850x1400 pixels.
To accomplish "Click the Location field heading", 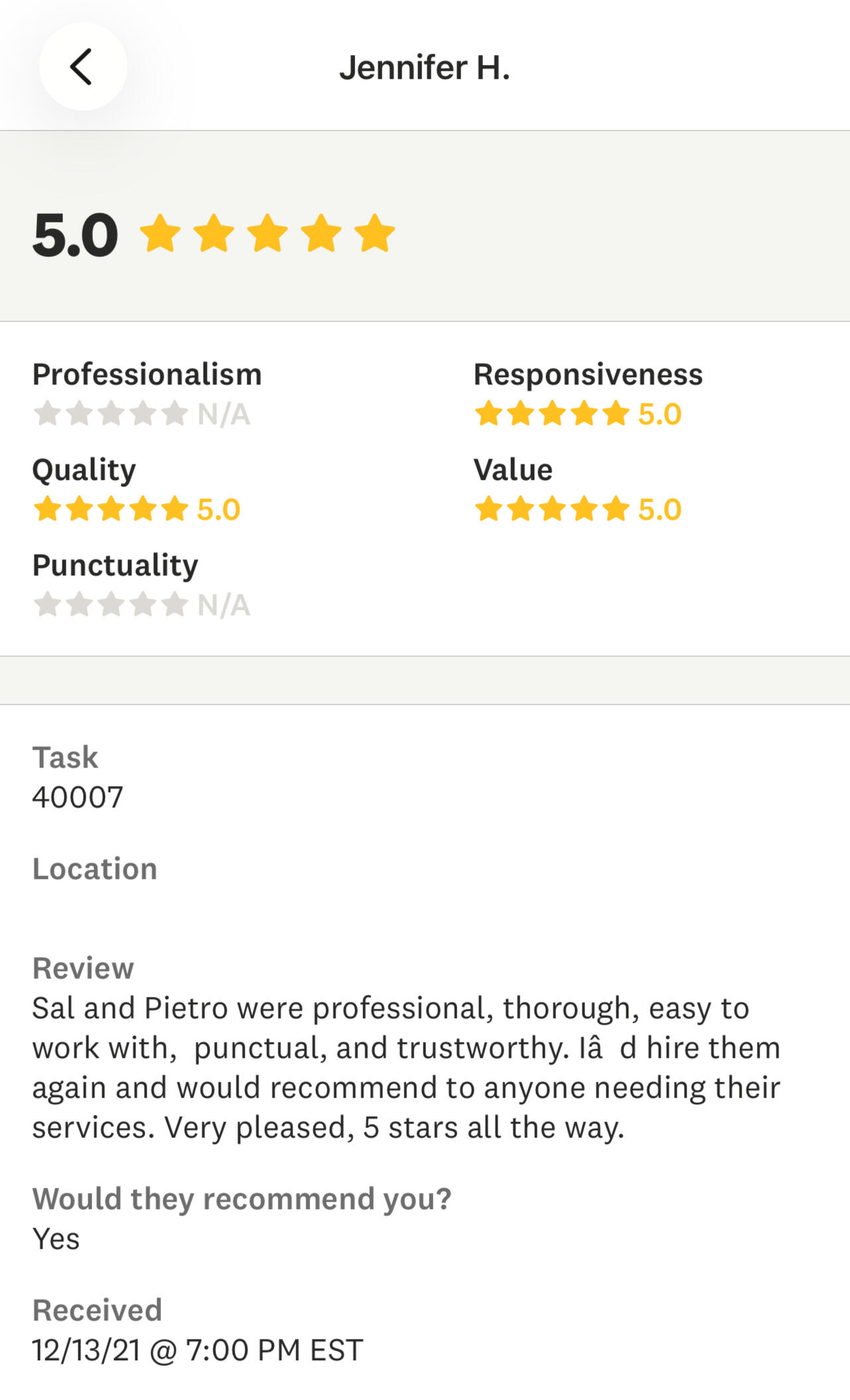I will pyautogui.click(x=95, y=869).
